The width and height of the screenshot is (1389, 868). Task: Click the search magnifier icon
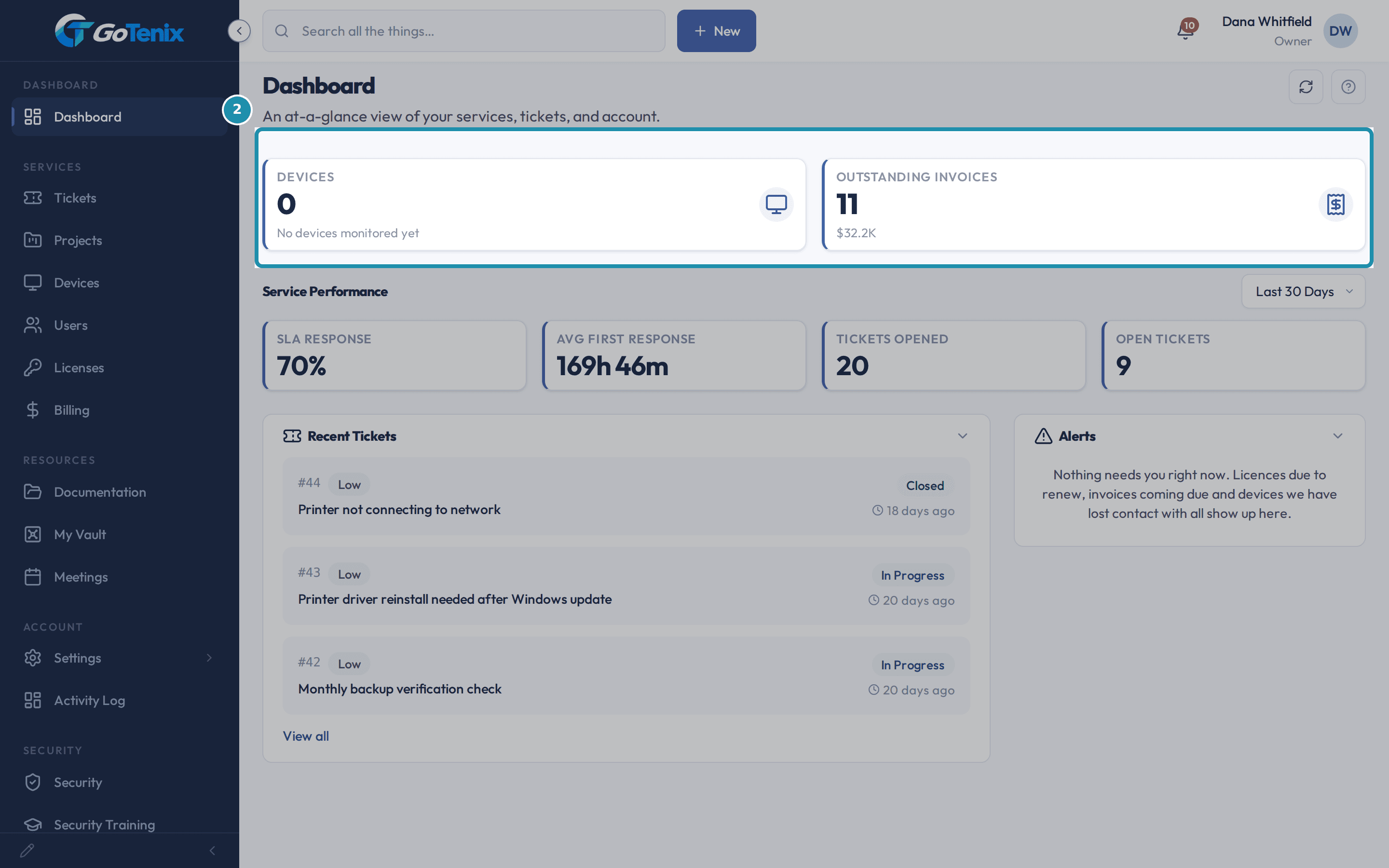[x=281, y=31]
